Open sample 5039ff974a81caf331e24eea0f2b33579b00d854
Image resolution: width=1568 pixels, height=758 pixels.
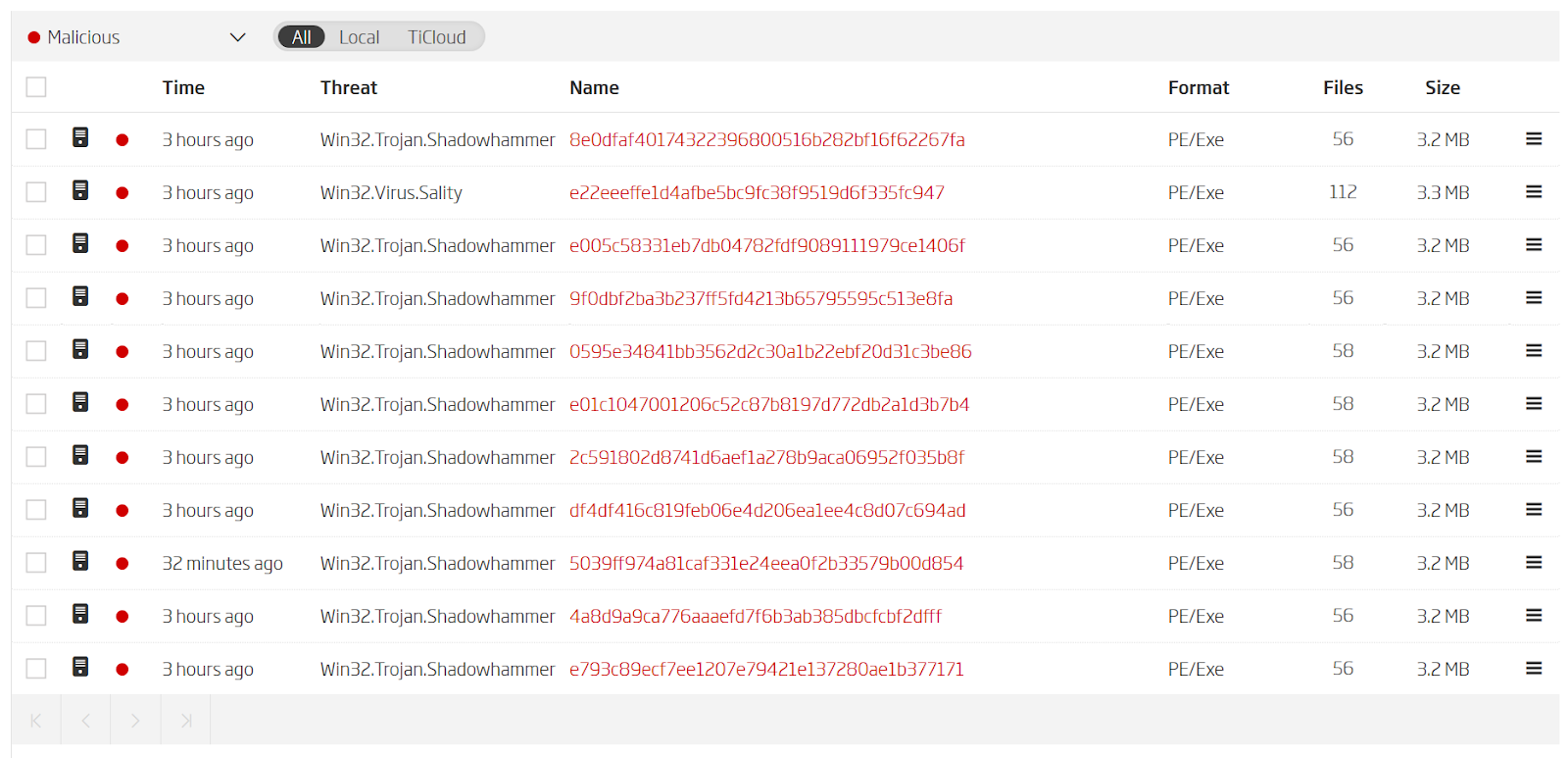(766, 563)
